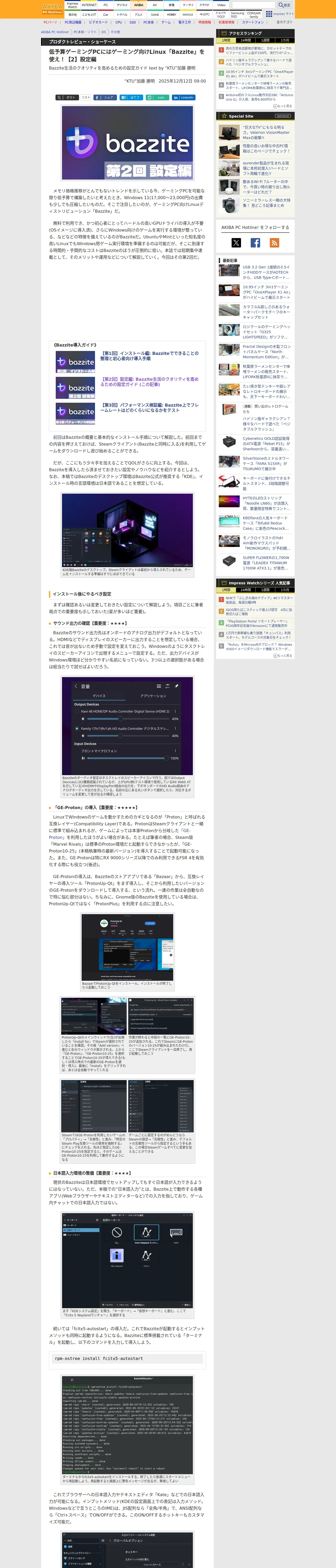This screenshot has width=336, height=1568.
Task: Open the 家電 Watch tab
Action: coord(171,5)
